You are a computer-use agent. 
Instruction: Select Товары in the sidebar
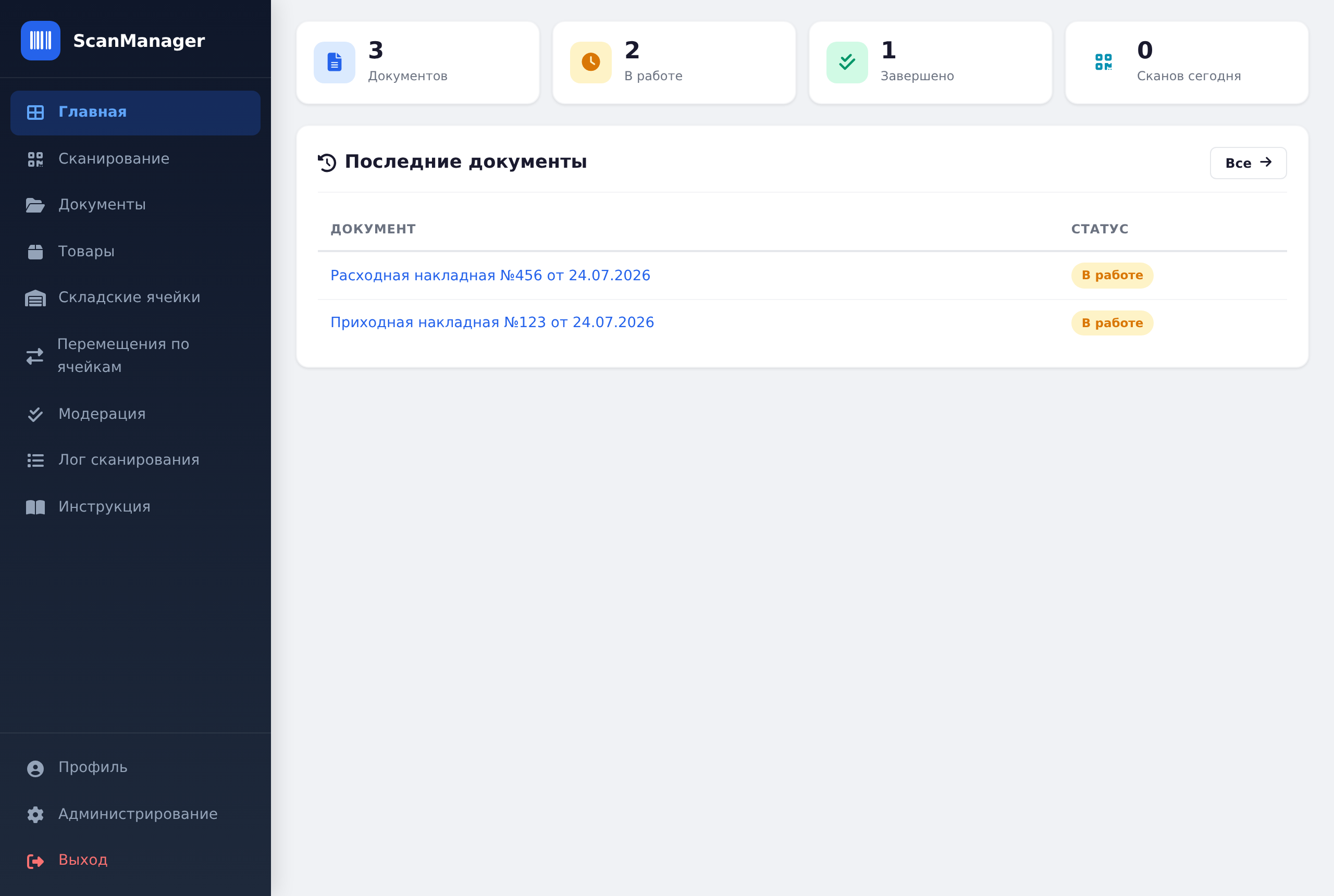[135, 252]
